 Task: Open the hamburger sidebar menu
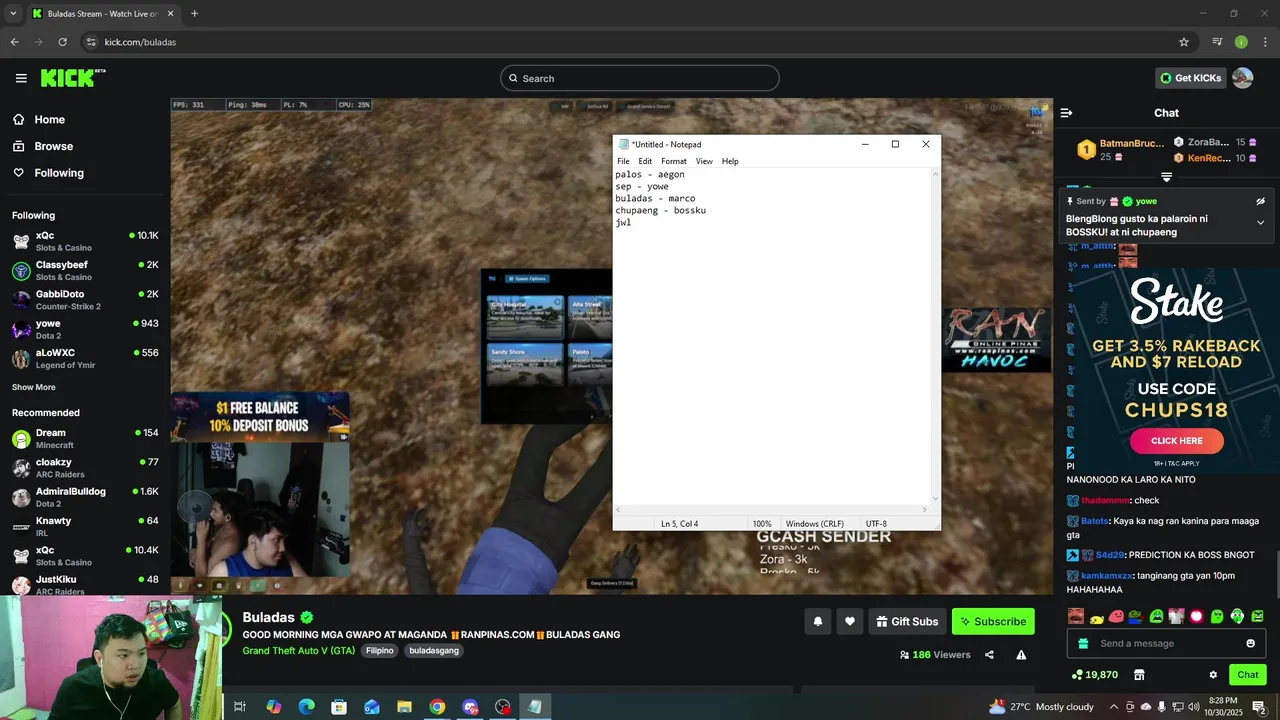click(x=21, y=78)
